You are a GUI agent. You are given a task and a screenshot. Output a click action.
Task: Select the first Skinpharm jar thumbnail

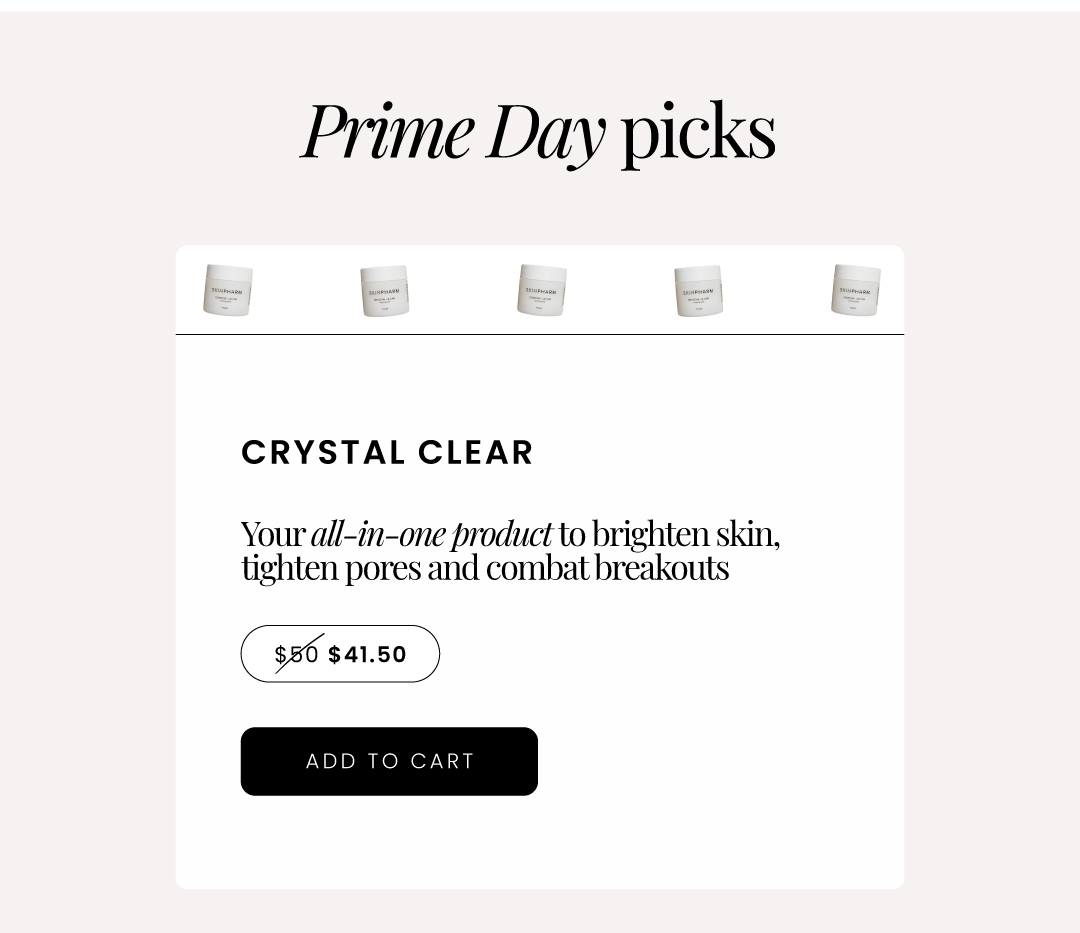pyautogui.click(x=227, y=291)
